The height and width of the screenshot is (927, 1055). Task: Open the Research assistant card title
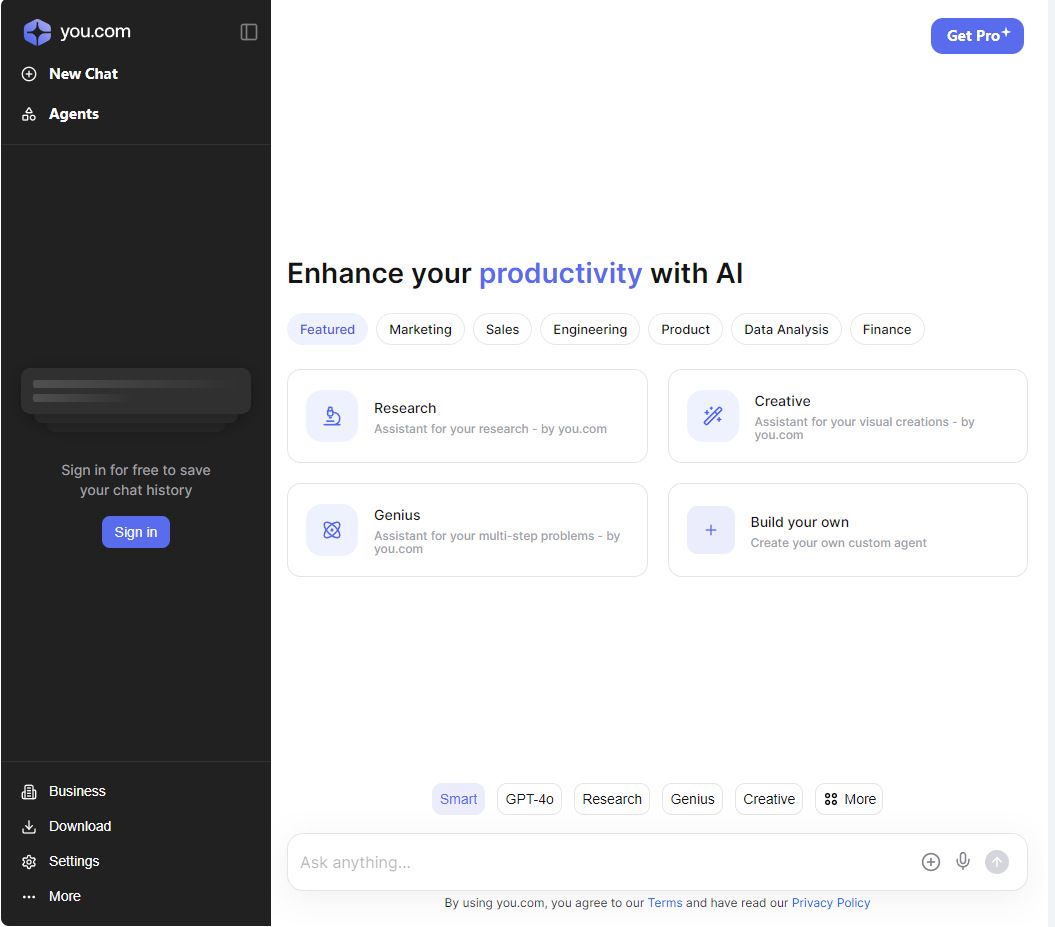coord(405,408)
